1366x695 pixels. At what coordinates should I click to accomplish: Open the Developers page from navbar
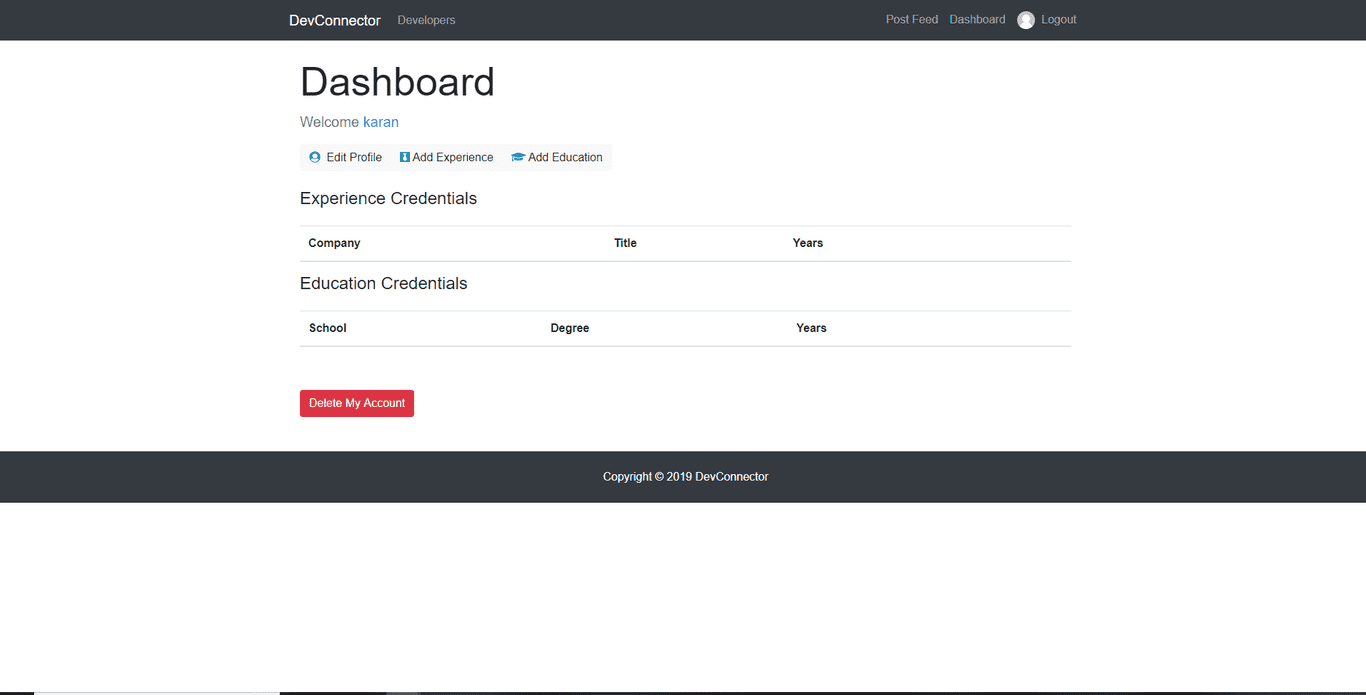pyautogui.click(x=426, y=20)
